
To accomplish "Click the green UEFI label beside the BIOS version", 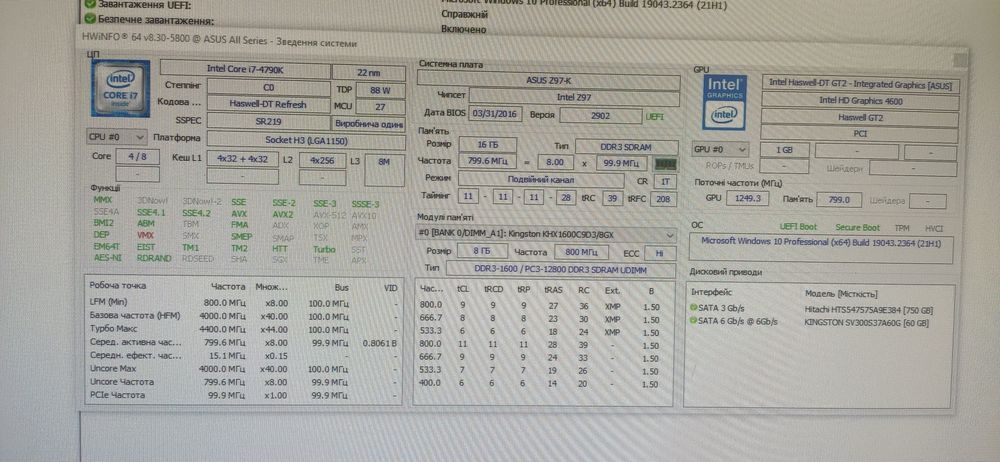I will coord(654,117).
